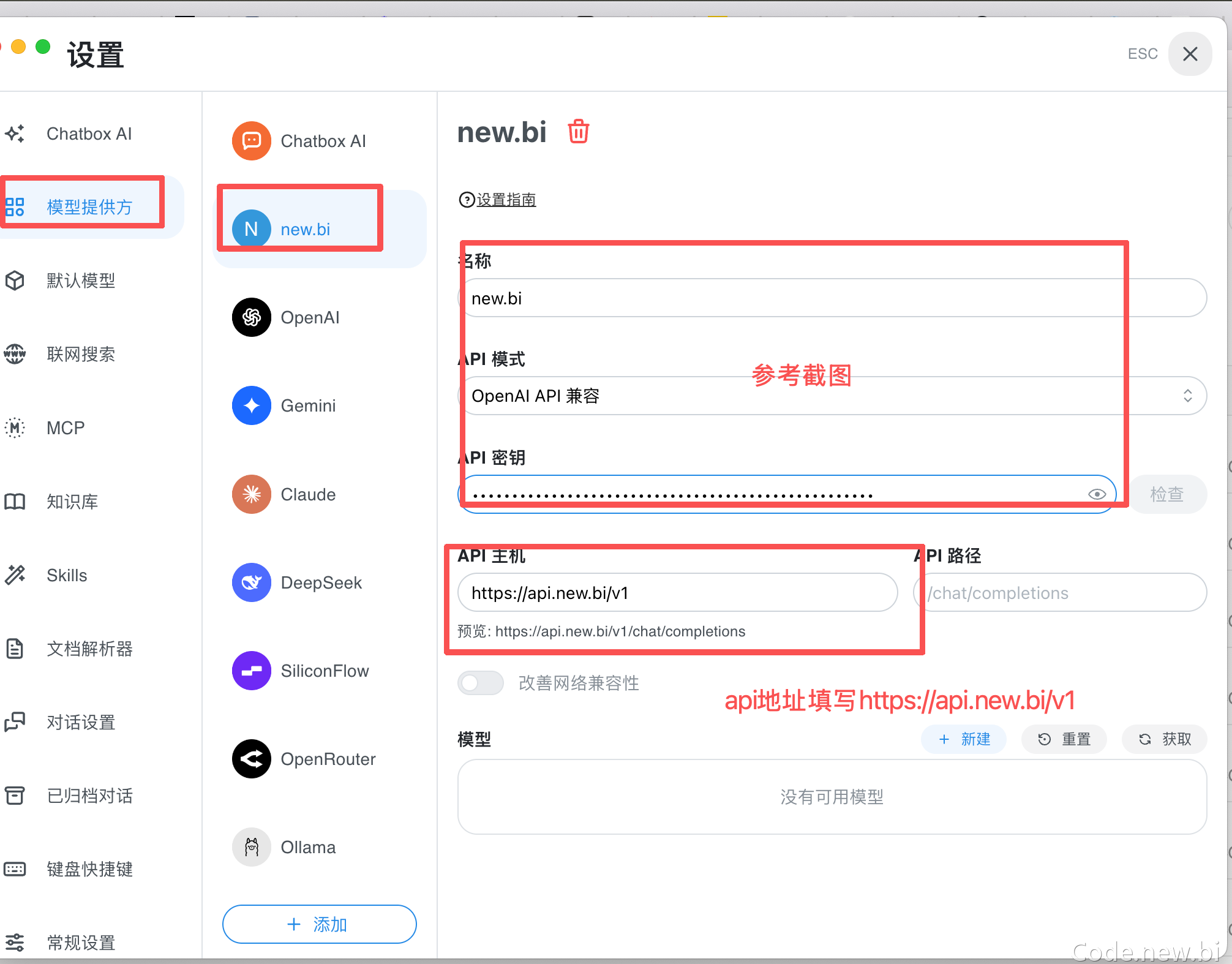Click the API 主机 input field

click(678, 592)
